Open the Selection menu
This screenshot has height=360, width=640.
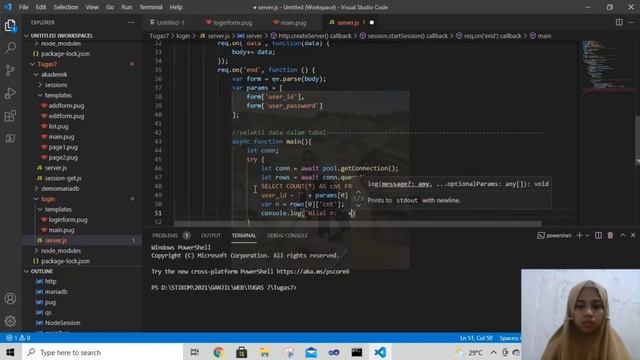point(66,7)
